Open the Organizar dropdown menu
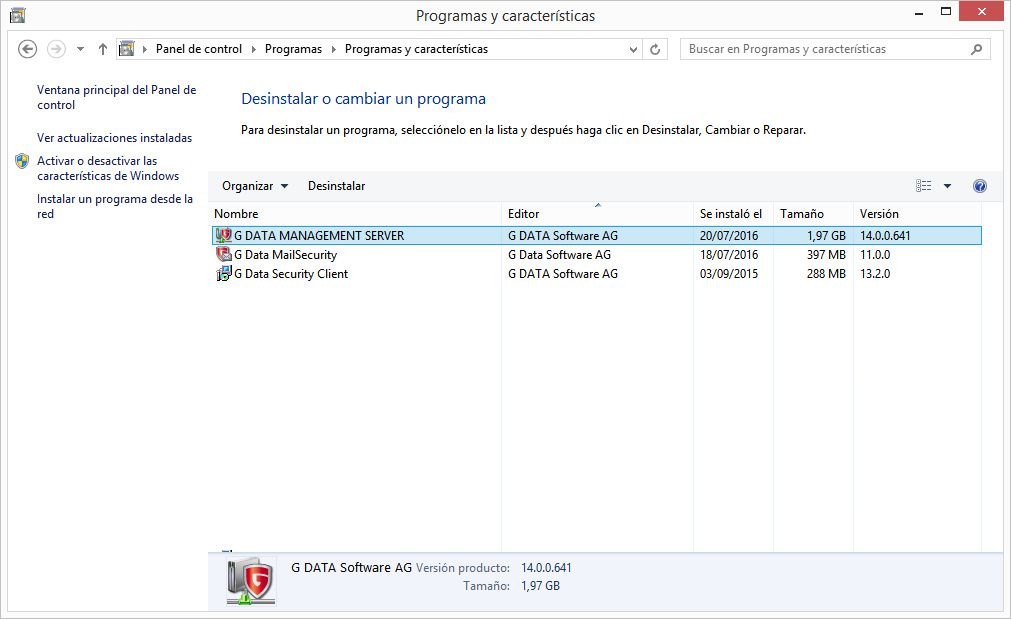The height and width of the screenshot is (619, 1011). pyautogui.click(x=254, y=186)
